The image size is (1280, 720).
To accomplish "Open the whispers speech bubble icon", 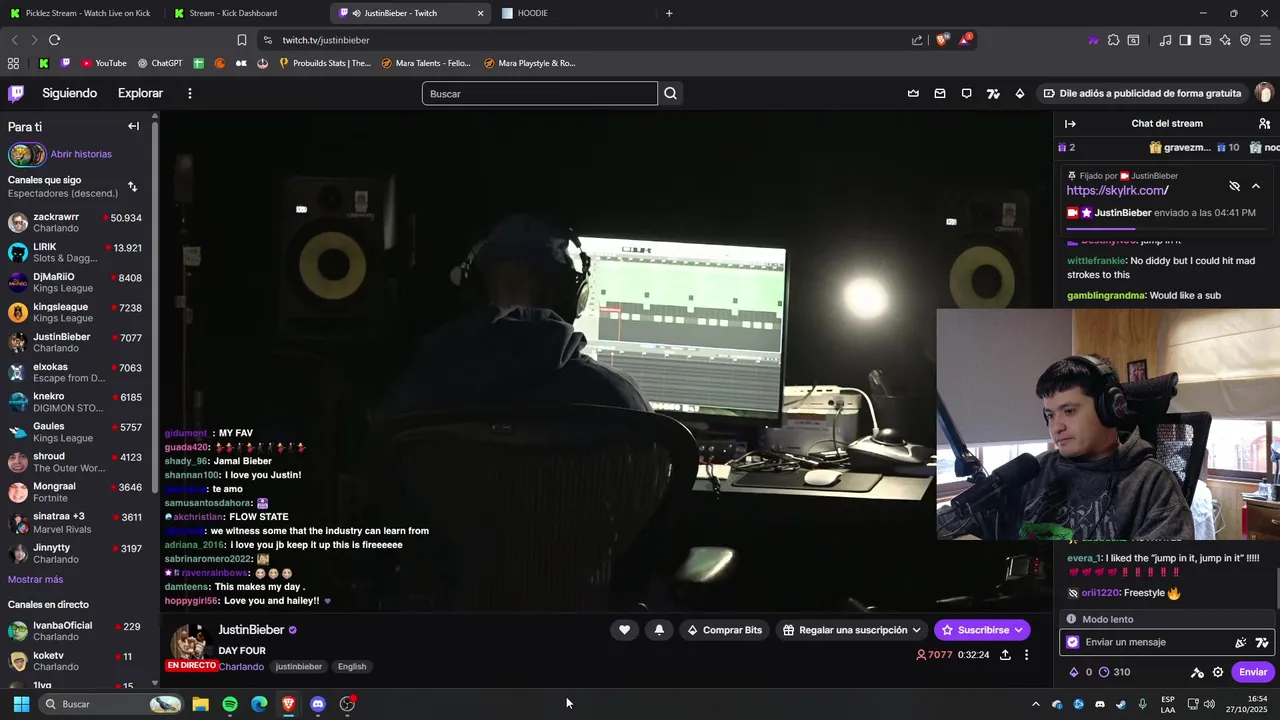I will [966, 93].
